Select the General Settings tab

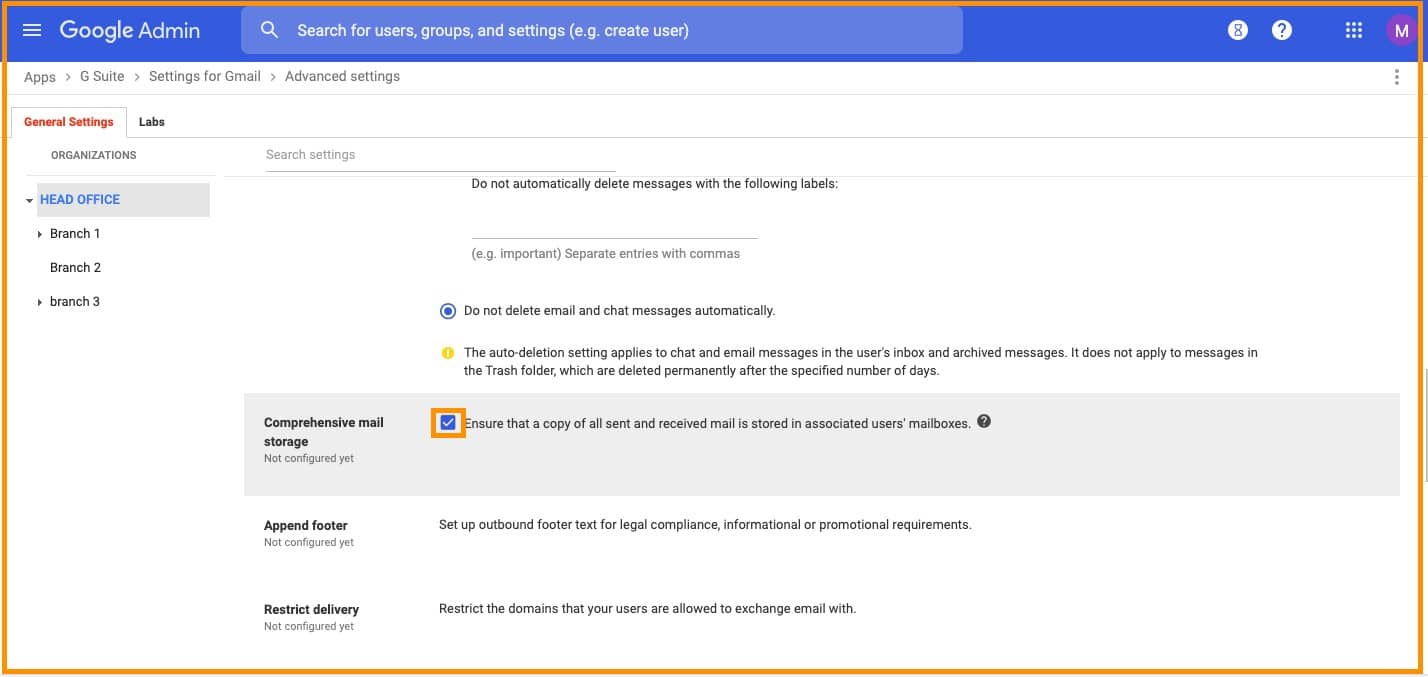pyautogui.click(x=69, y=122)
